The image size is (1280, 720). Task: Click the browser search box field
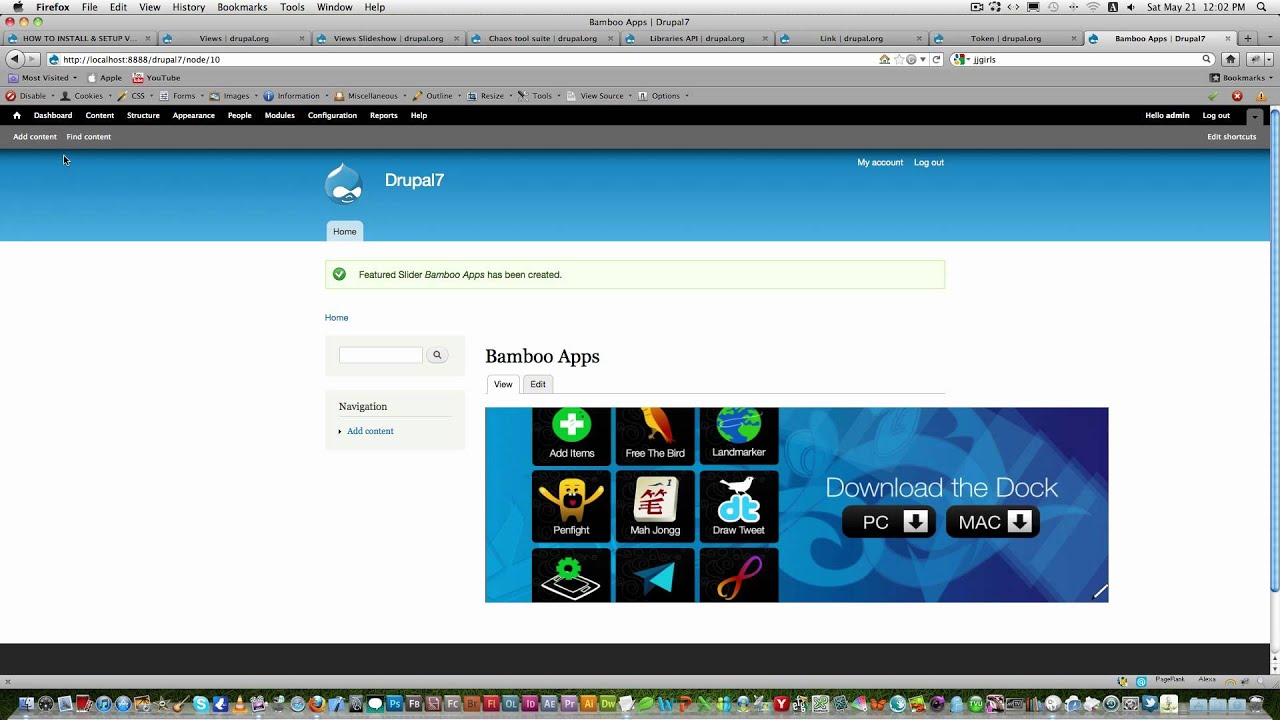coord(1084,59)
